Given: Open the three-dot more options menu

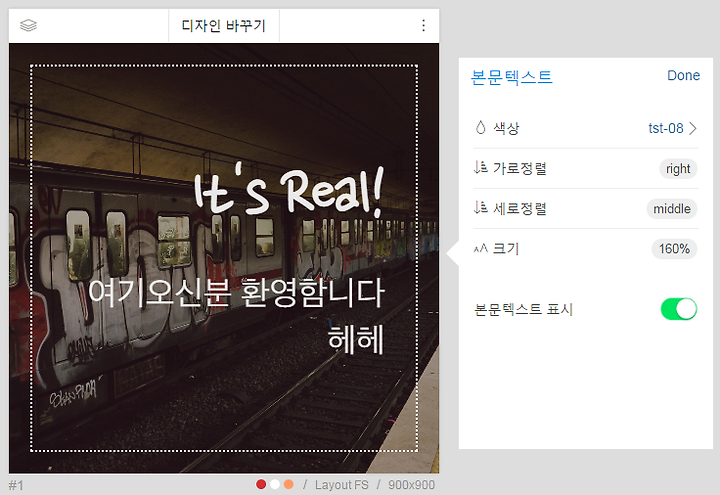Looking at the screenshot, I should pos(423,25).
